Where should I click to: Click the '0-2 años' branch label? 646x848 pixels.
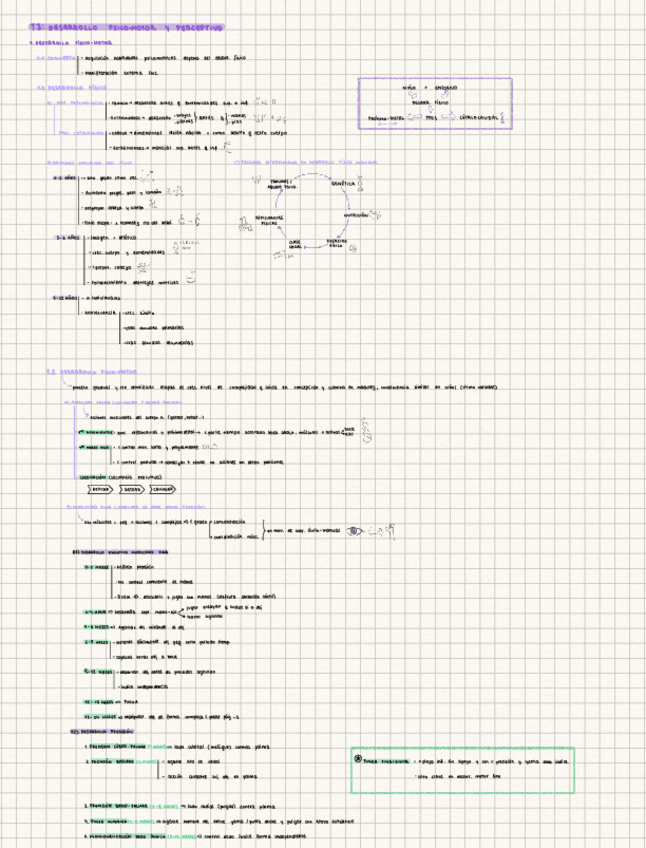tap(64, 177)
